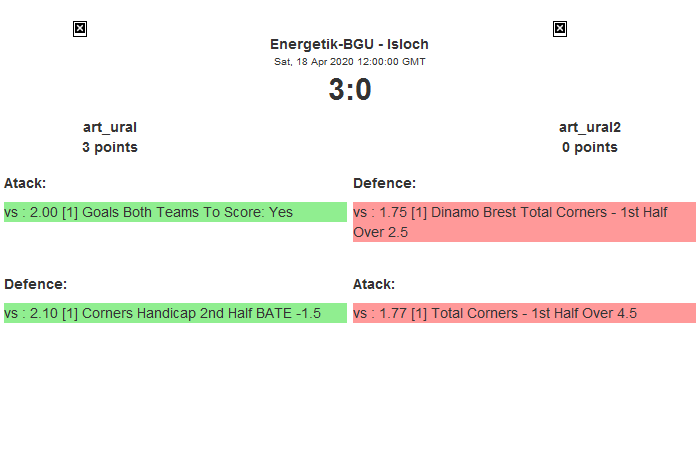The image size is (700, 460).
Task: Click the 3 points label
Action: pyautogui.click(x=110, y=147)
